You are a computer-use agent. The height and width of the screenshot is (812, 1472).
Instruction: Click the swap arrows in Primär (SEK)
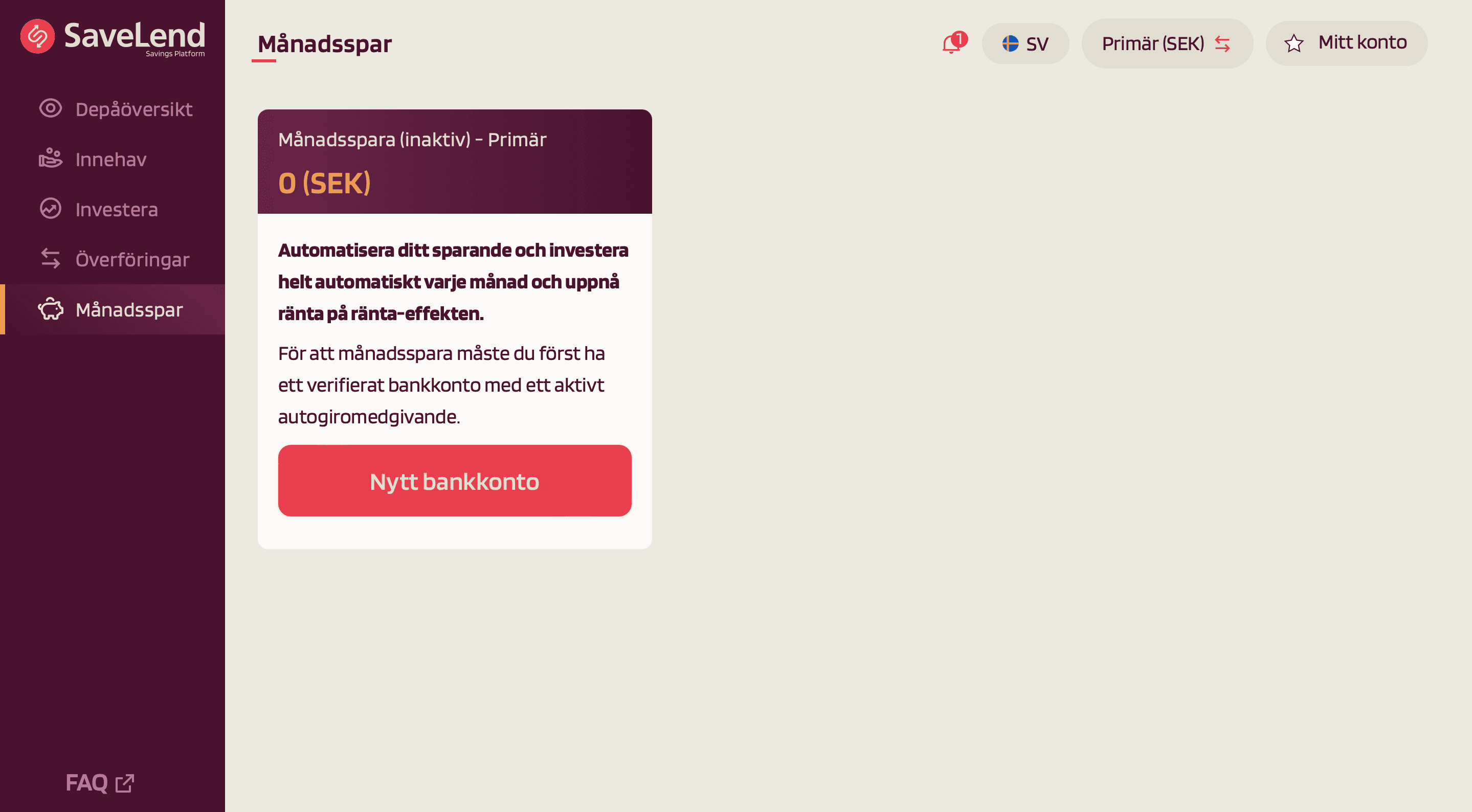1222,44
